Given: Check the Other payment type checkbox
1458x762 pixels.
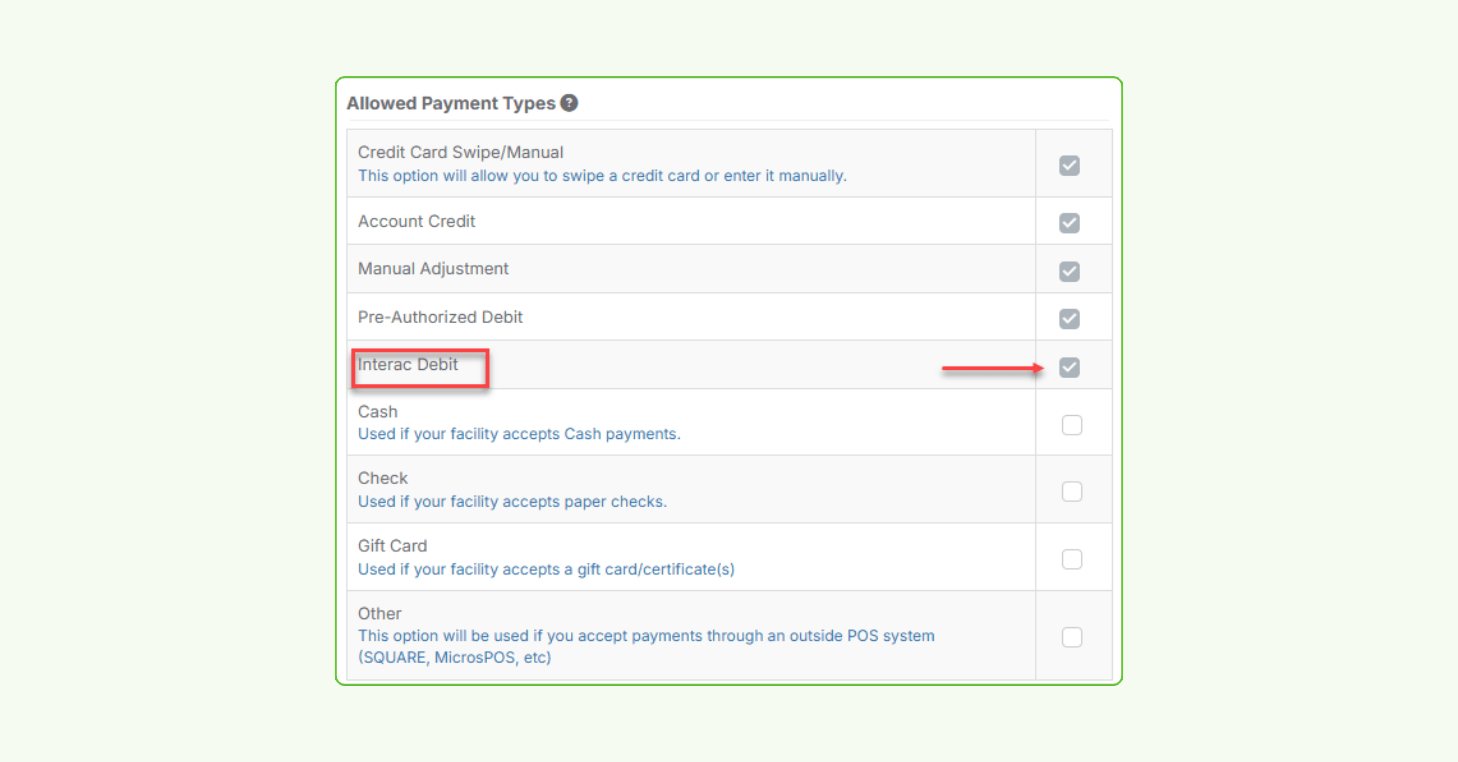Looking at the screenshot, I should pyautogui.click(x=1071, y=636).
